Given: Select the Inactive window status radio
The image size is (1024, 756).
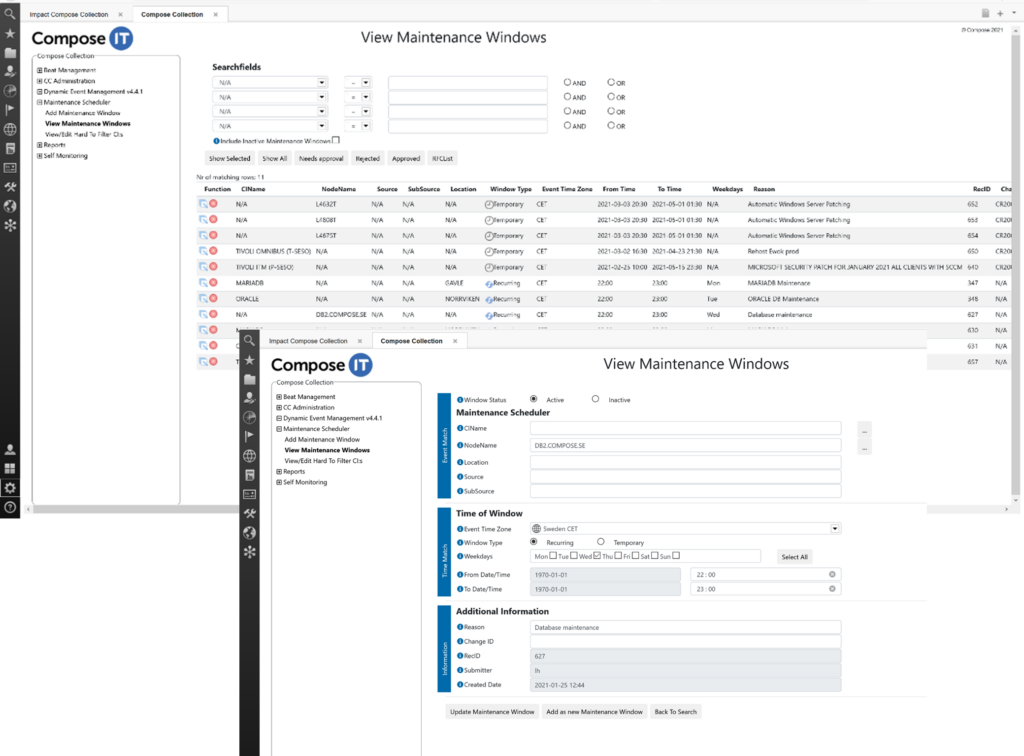Looking at the screenshot, I should [x=596, y=399].
